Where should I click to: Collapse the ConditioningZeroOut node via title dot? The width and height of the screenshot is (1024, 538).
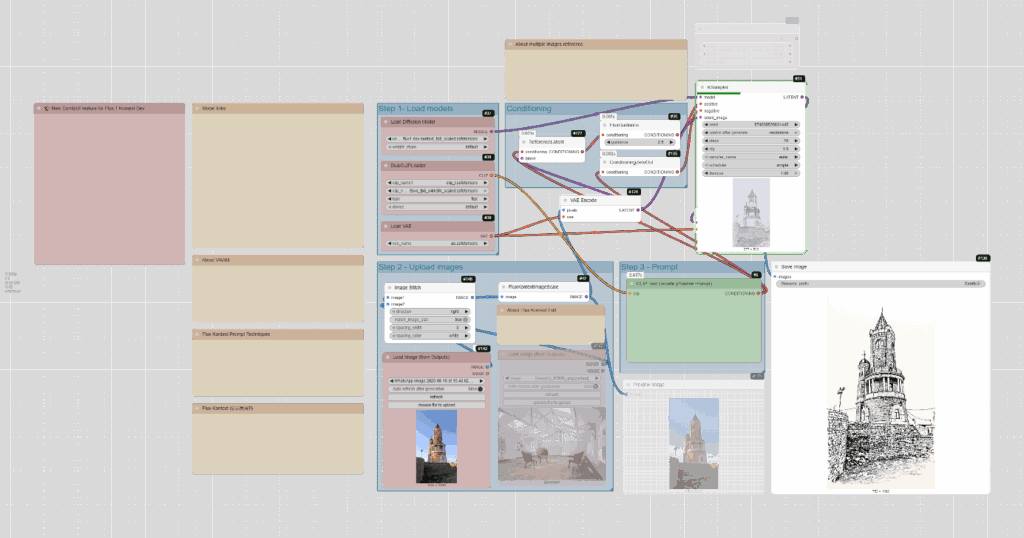[605, 162]
